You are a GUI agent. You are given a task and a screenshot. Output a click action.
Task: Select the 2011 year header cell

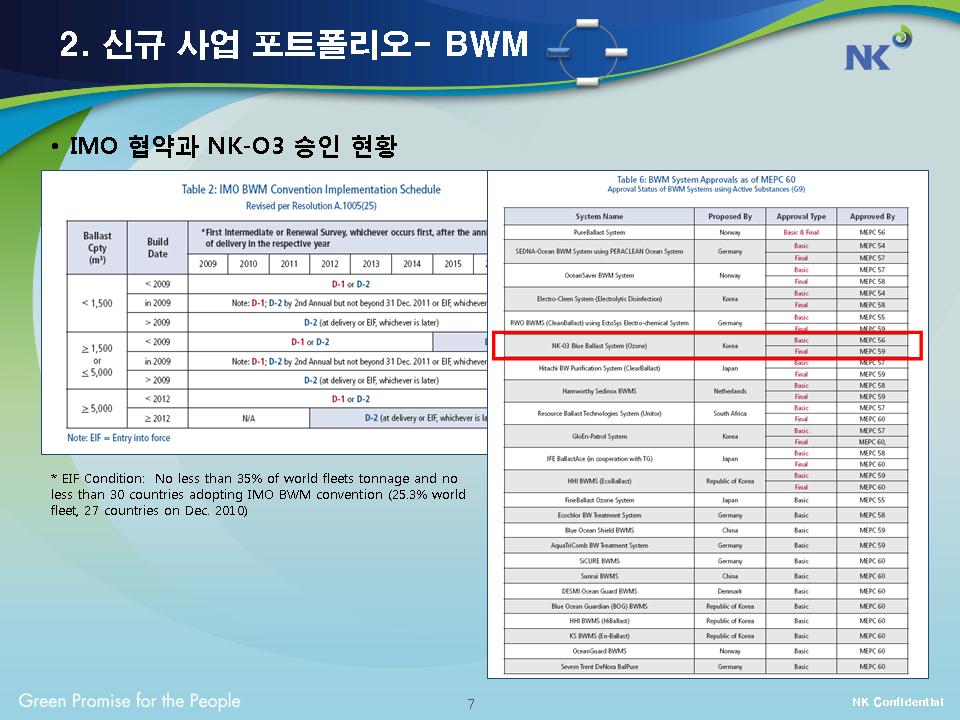(289, 264)
